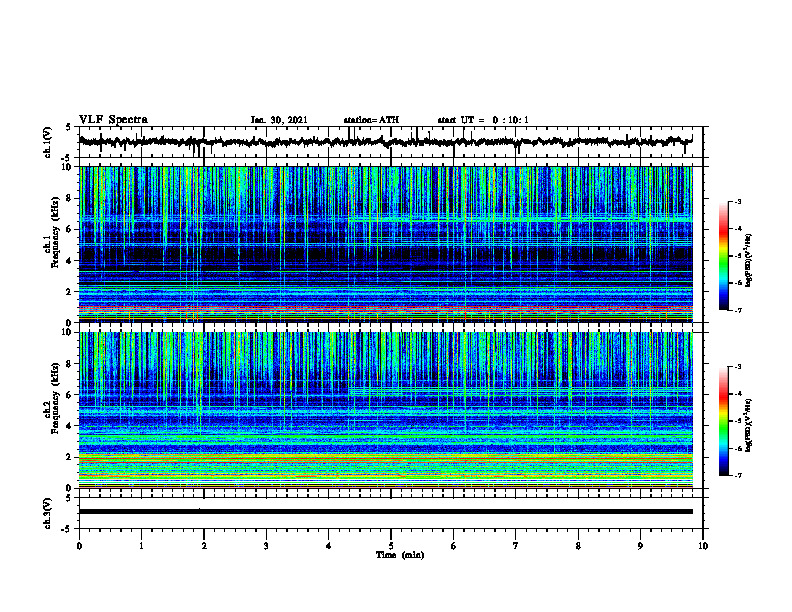Click the 'ch.1(V)' axis label
Image resolution: width=792 pixels, height=612 pixels.
[x=48, y=142]
